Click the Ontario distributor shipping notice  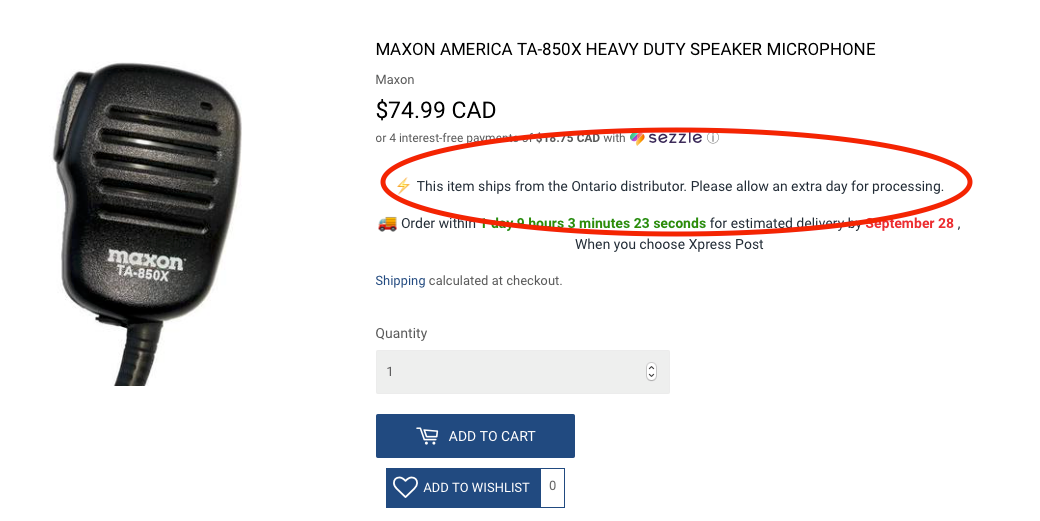(x=680, y=186)
